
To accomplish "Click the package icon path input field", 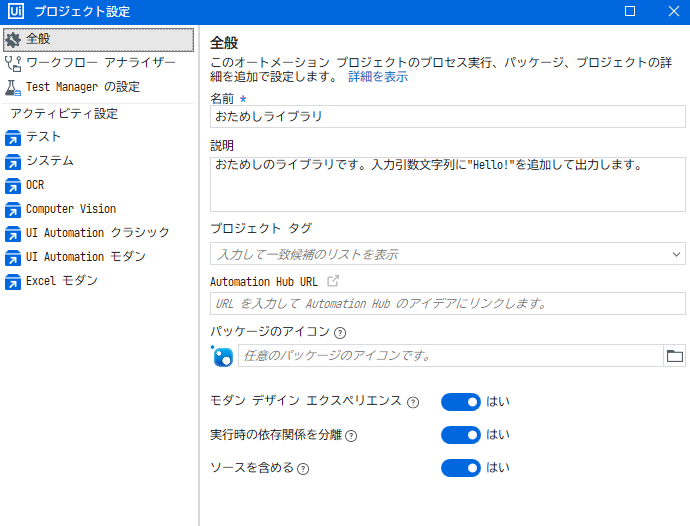I will tap(451, 356).
